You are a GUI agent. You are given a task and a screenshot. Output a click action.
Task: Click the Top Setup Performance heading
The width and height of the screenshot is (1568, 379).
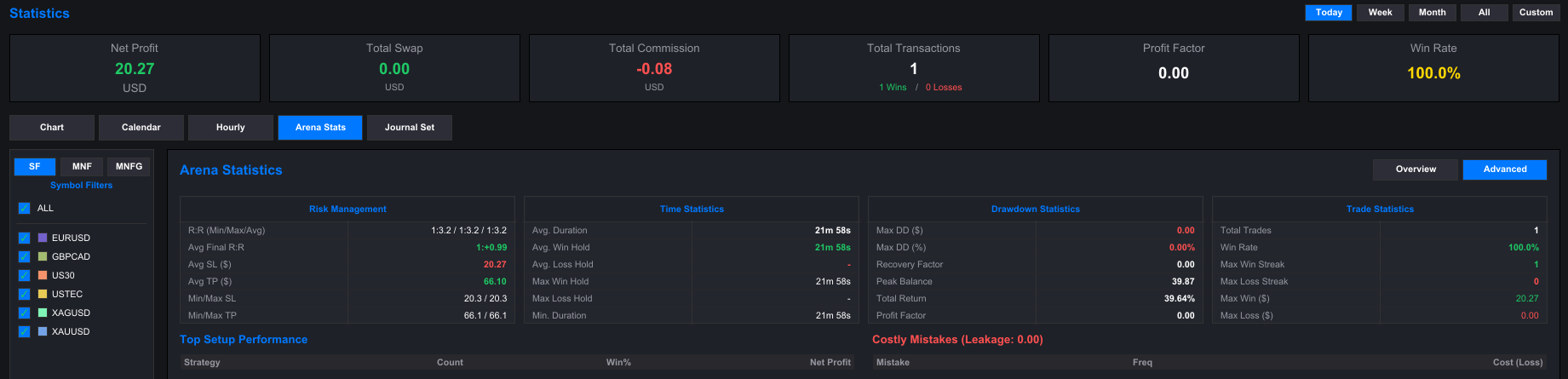(244, 340)
